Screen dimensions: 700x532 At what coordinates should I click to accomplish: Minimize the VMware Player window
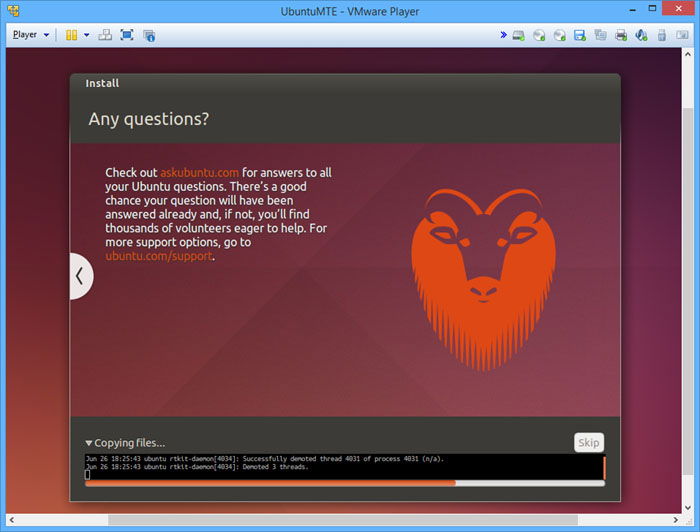tap(633, 9)
